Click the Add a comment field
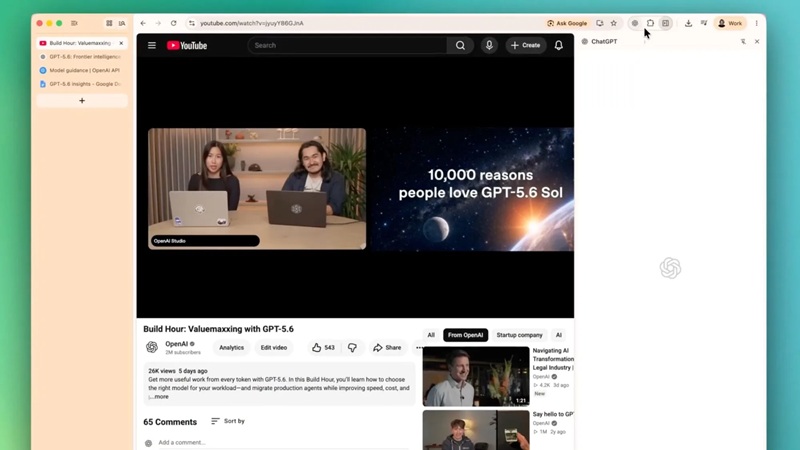800x450 pixels. point(283,442)
